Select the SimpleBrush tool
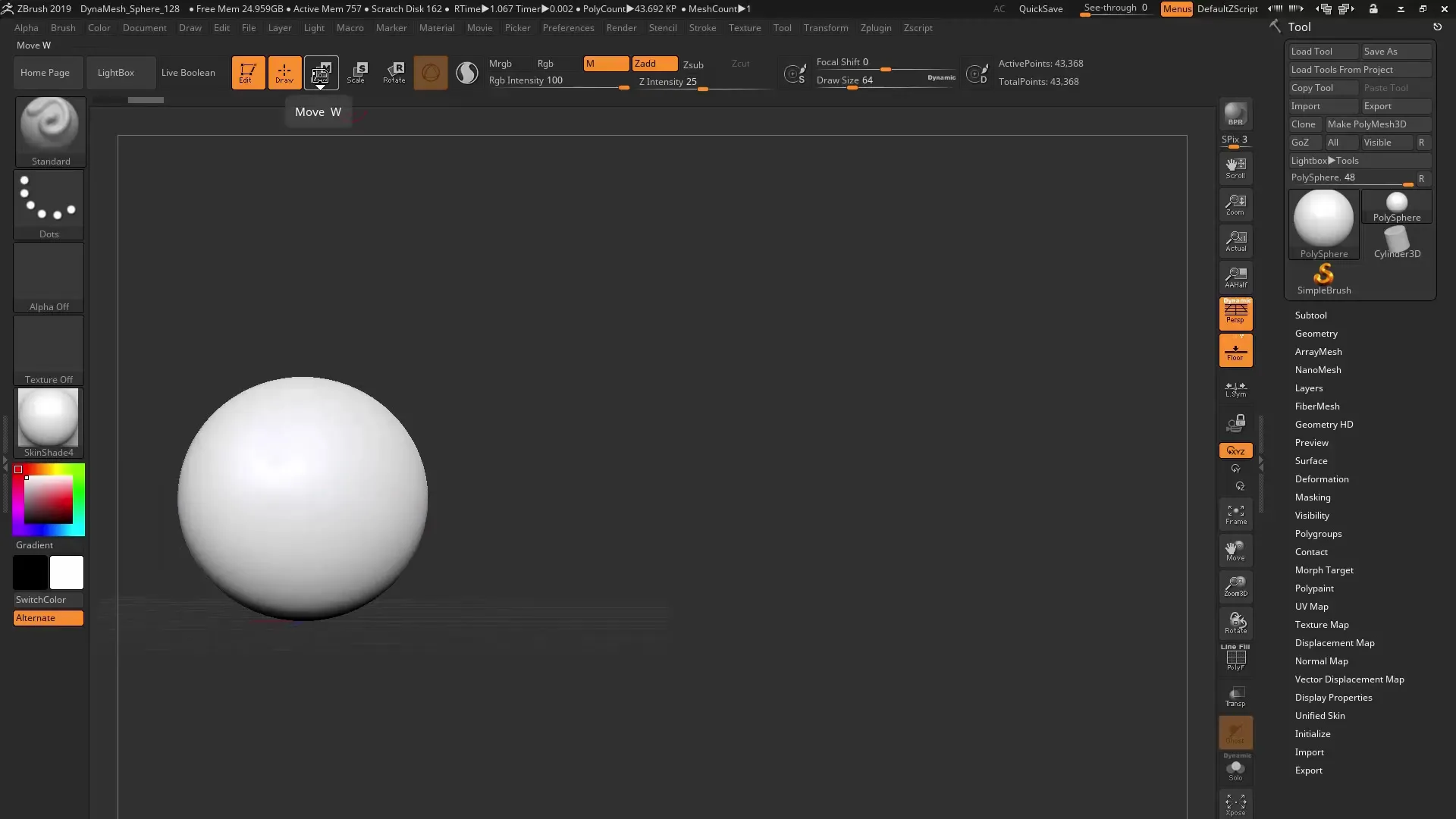 1324,279
